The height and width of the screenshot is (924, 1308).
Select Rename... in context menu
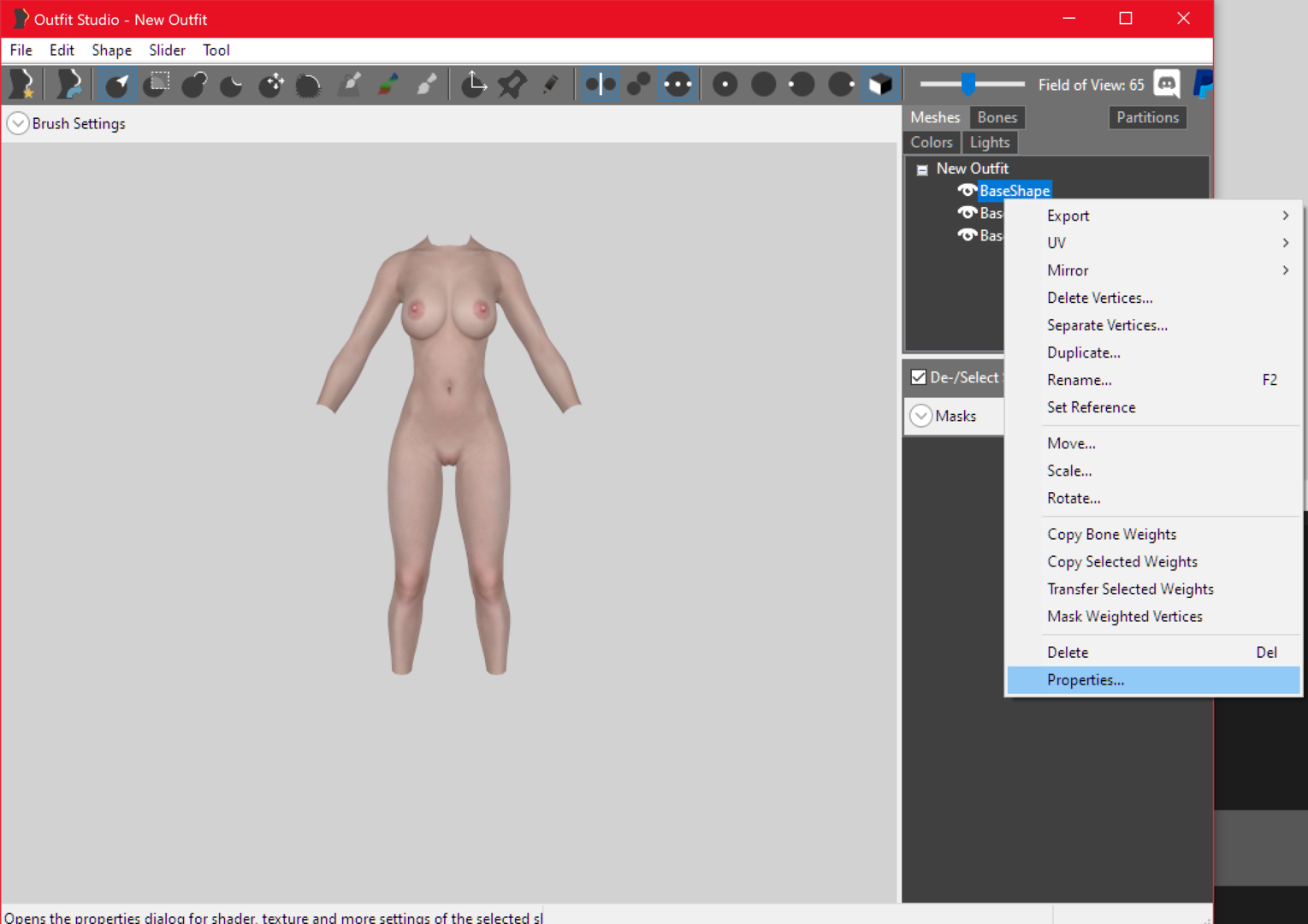click(1153, 380)
